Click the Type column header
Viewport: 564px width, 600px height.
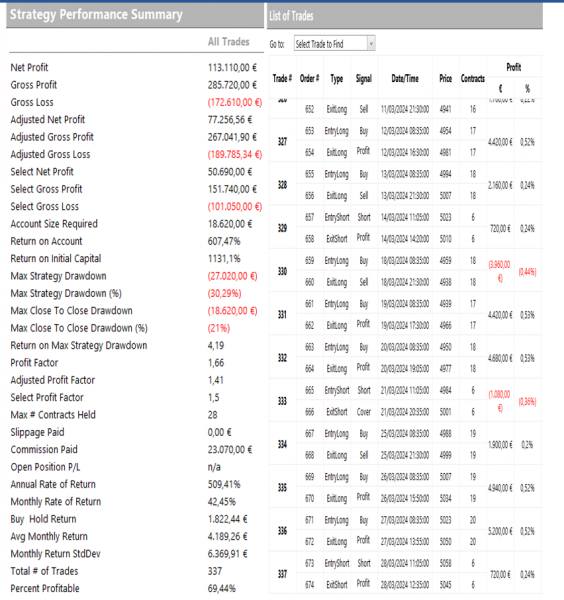tap(337, 79)
